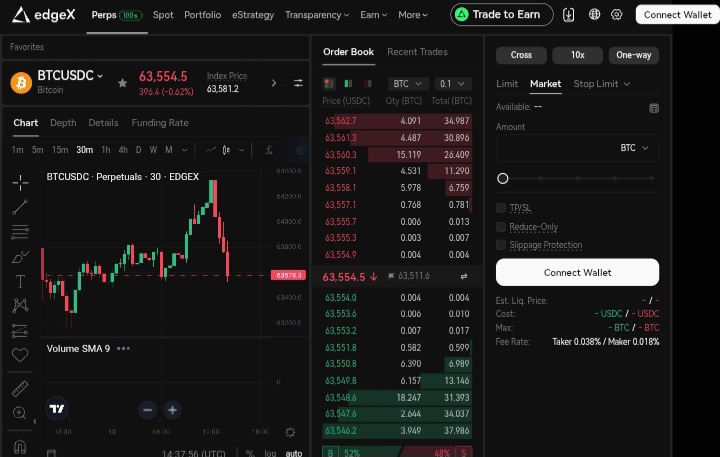This screenshot has height=457, width=720.
Task: Open the heart icons tool
Action: (20, 355)
